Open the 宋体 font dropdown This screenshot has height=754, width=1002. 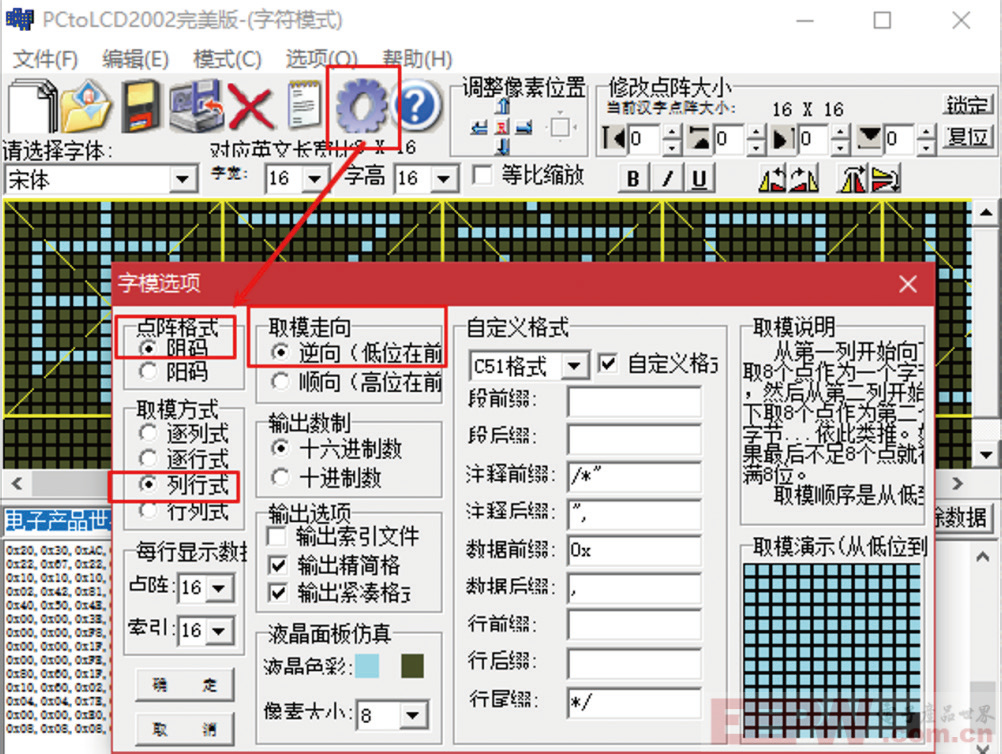click(182, 180)
